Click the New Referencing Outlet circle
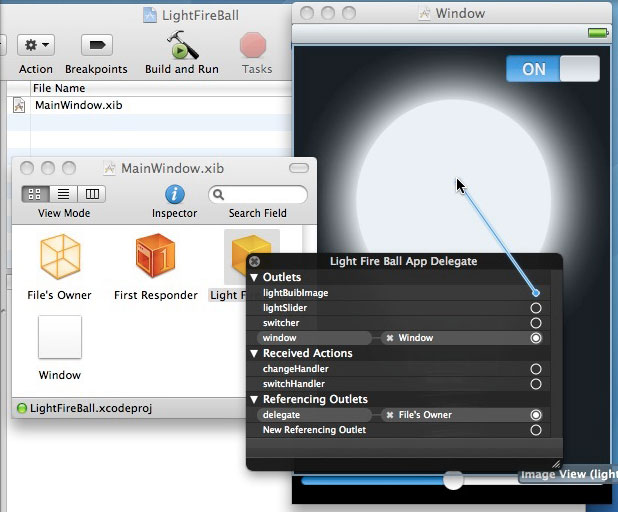 [x=536, y=430]
